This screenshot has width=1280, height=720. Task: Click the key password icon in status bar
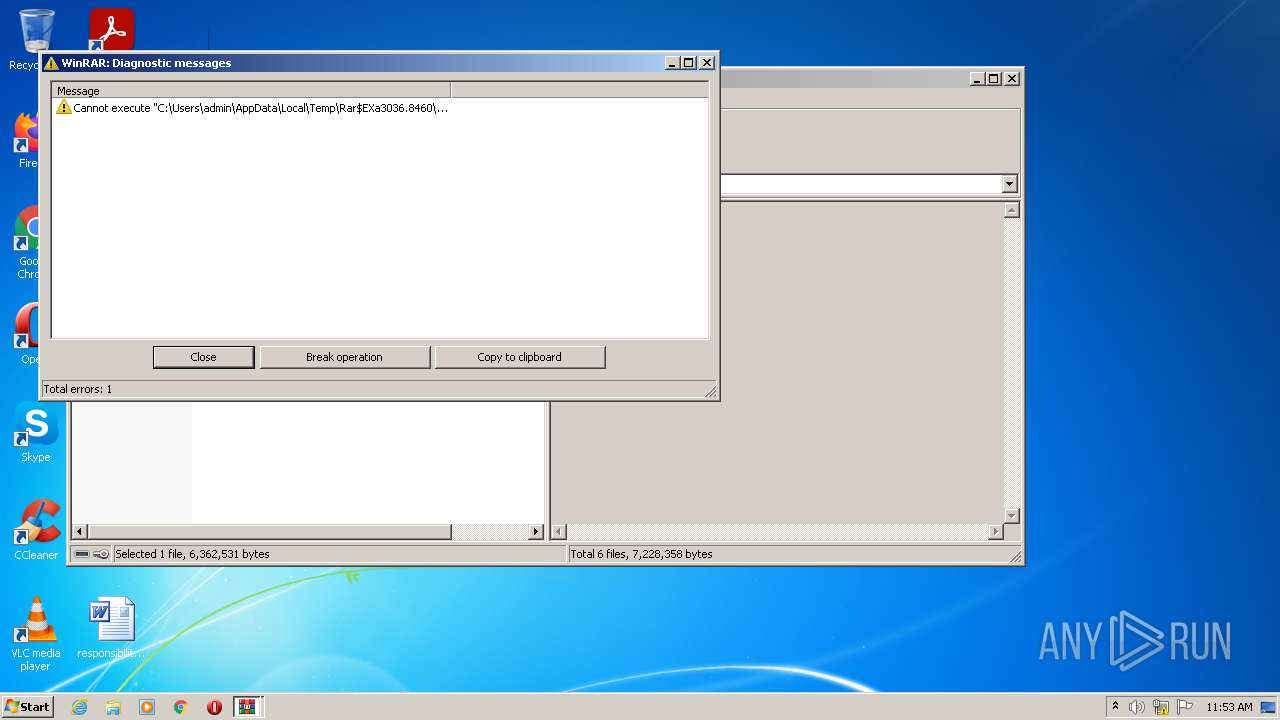coord(101,554)
